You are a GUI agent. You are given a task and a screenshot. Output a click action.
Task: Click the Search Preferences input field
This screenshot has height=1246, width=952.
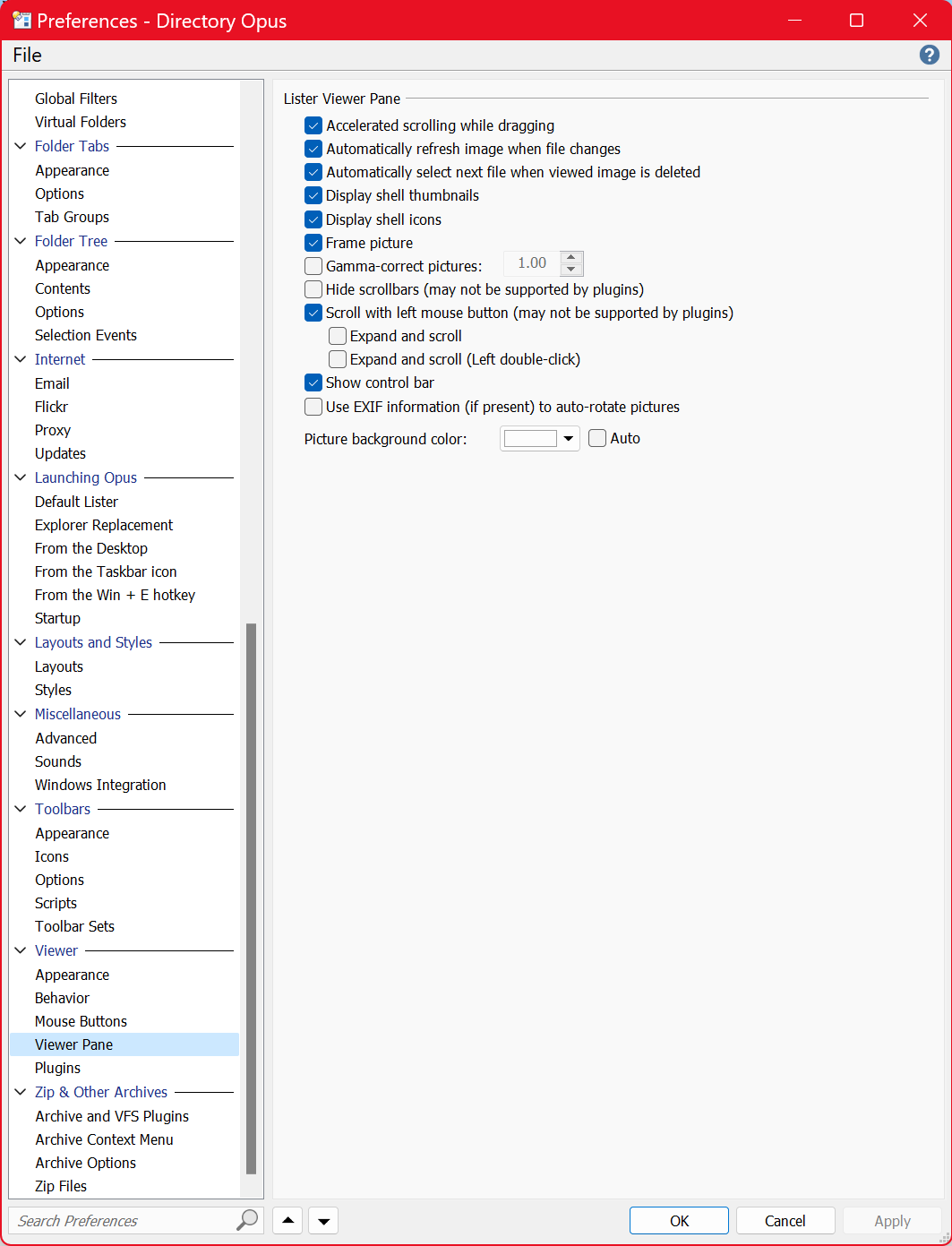[x=121, y=1221]
